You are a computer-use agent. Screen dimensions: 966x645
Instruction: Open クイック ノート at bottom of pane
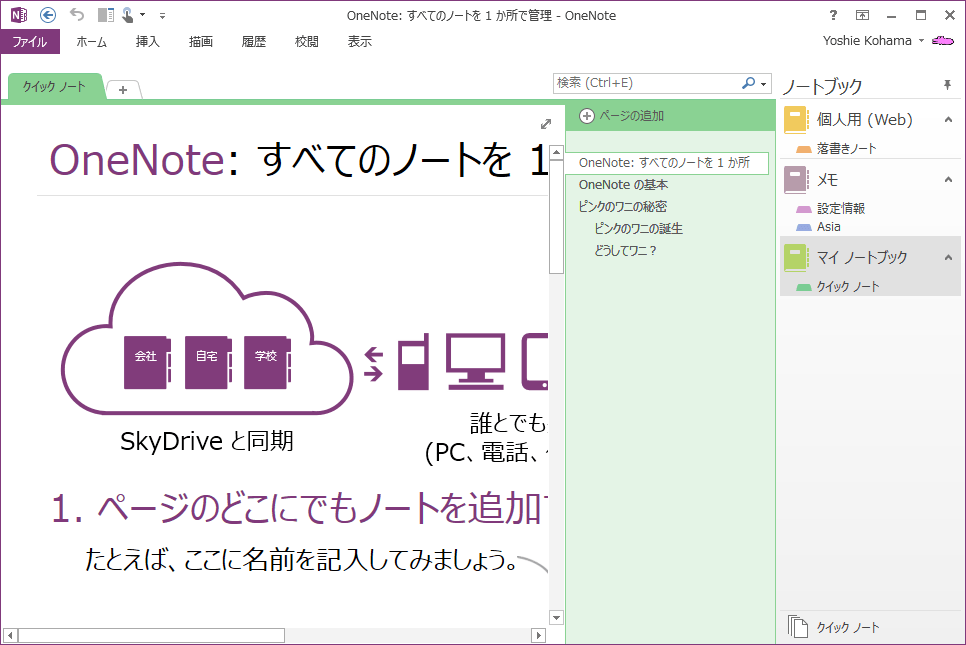[x=848, y=627]
